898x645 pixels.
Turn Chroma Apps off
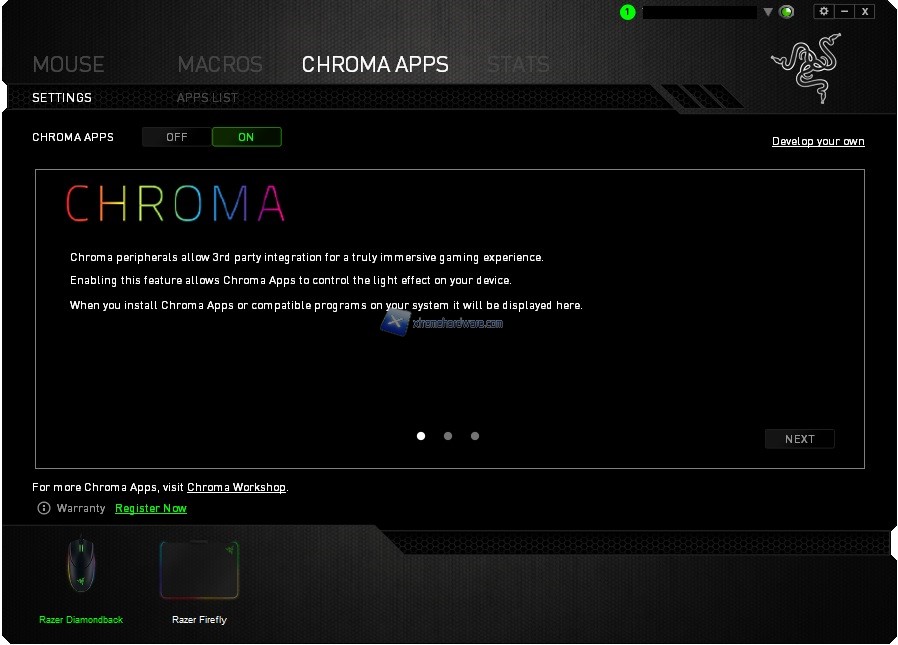pyautogui.click(x=176, y=137)
